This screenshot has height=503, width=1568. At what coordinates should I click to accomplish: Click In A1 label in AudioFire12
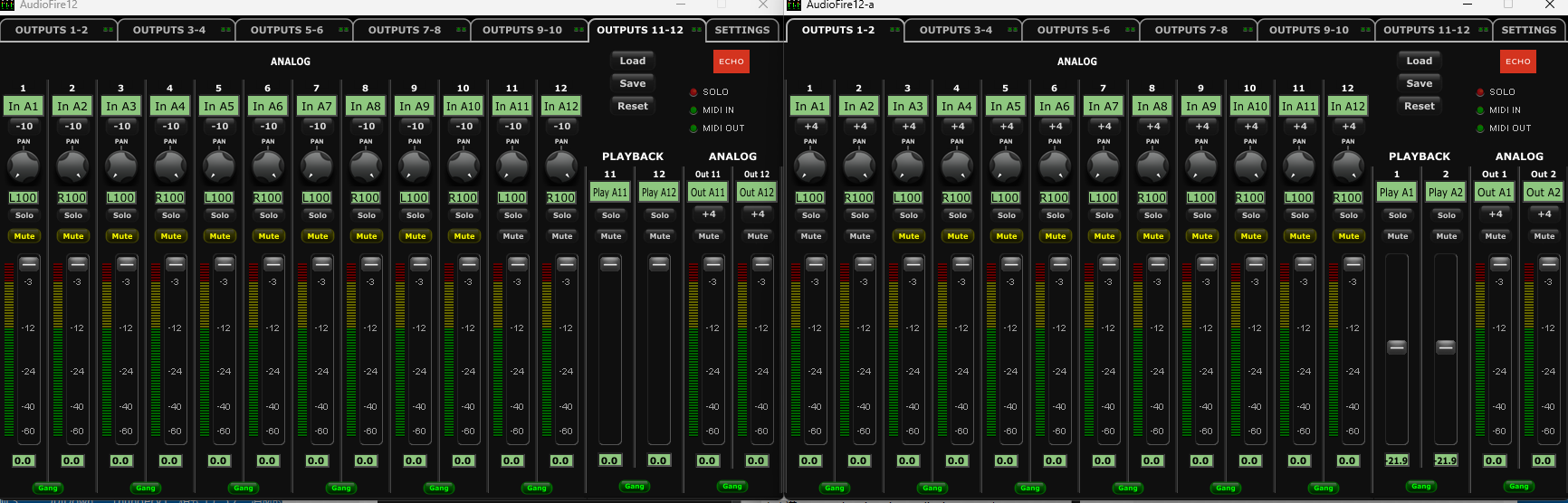tap(24, 106)
